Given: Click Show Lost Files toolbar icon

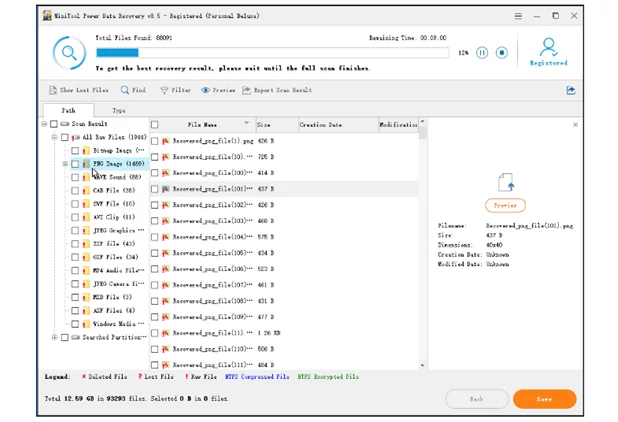Looking at the screenshot, I should tap(53, 90).
